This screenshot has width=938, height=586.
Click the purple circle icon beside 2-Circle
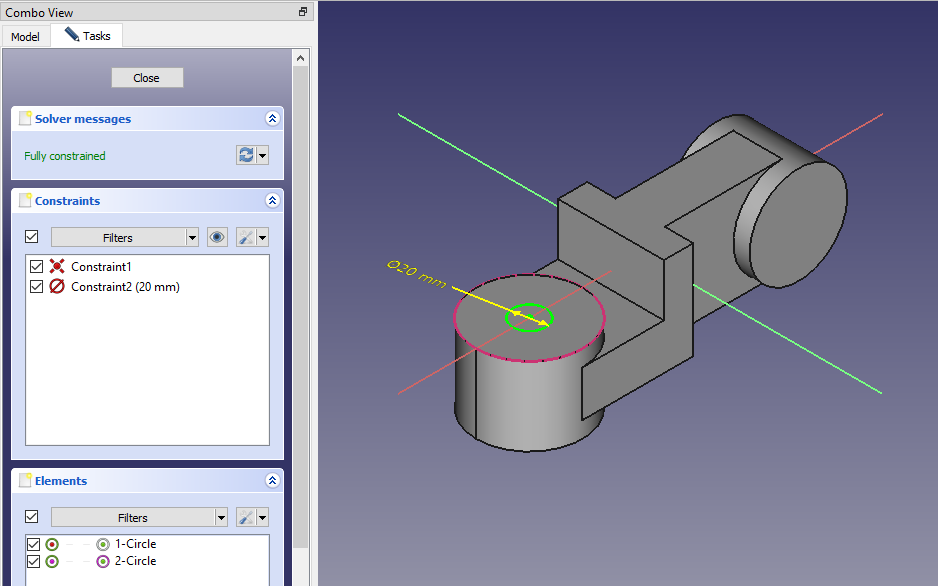pos(103,561)
